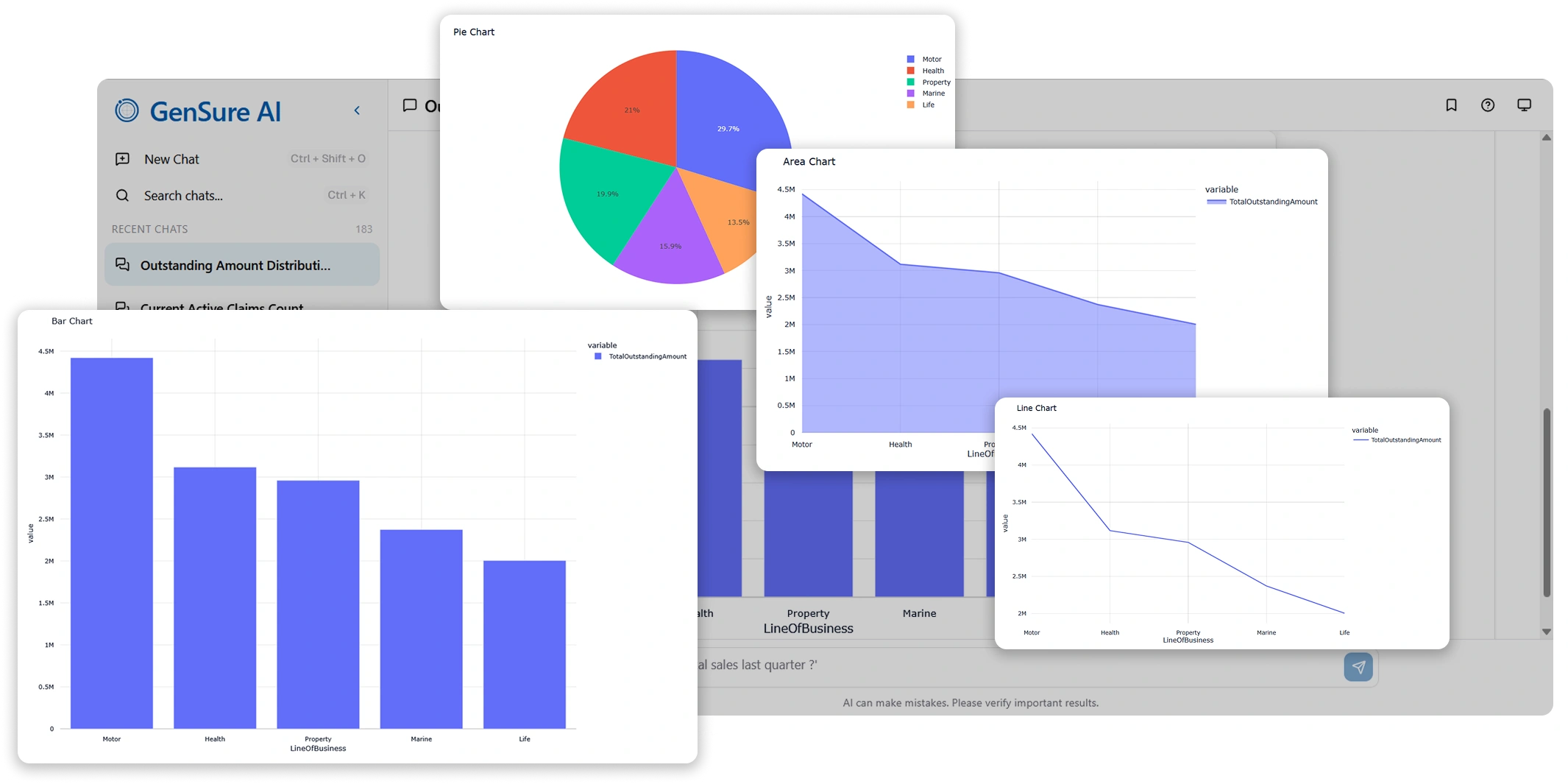Viewport: 1568px width, 784px height.
Task: Open the Outstanding Amount Distribution chat
Action: click(235, 265)
